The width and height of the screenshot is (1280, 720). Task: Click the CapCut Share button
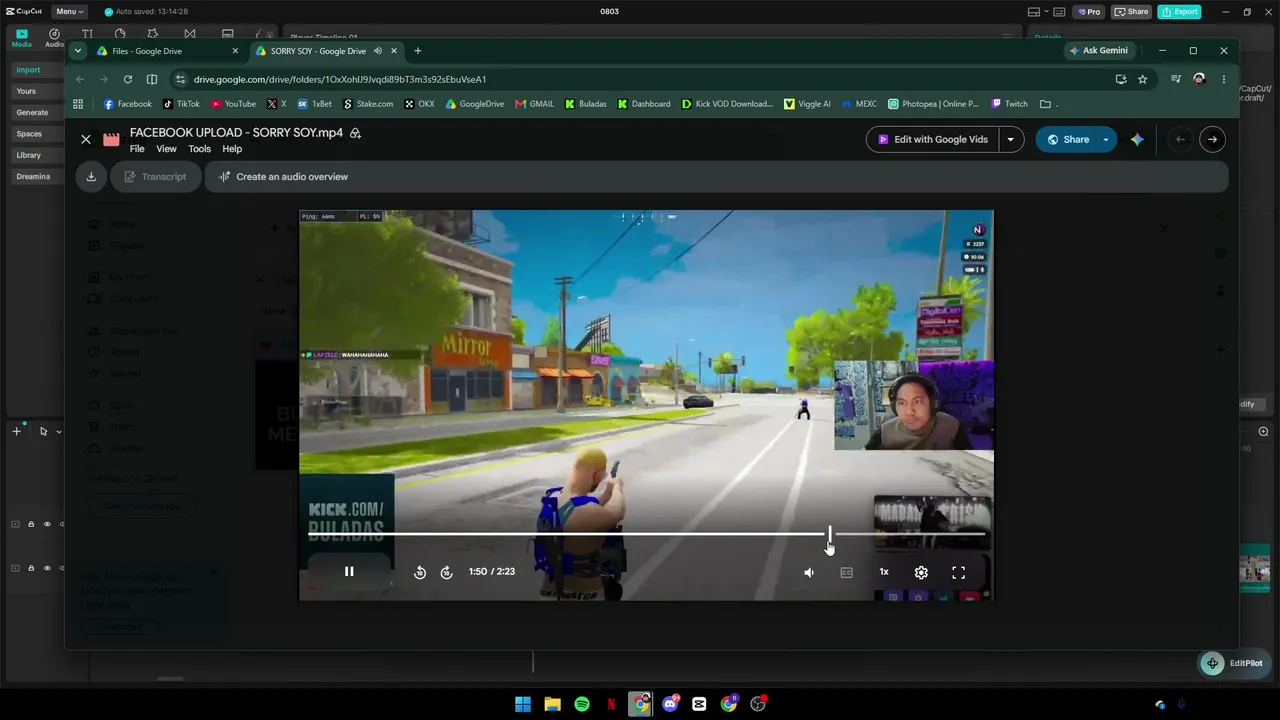point(1132,12)
